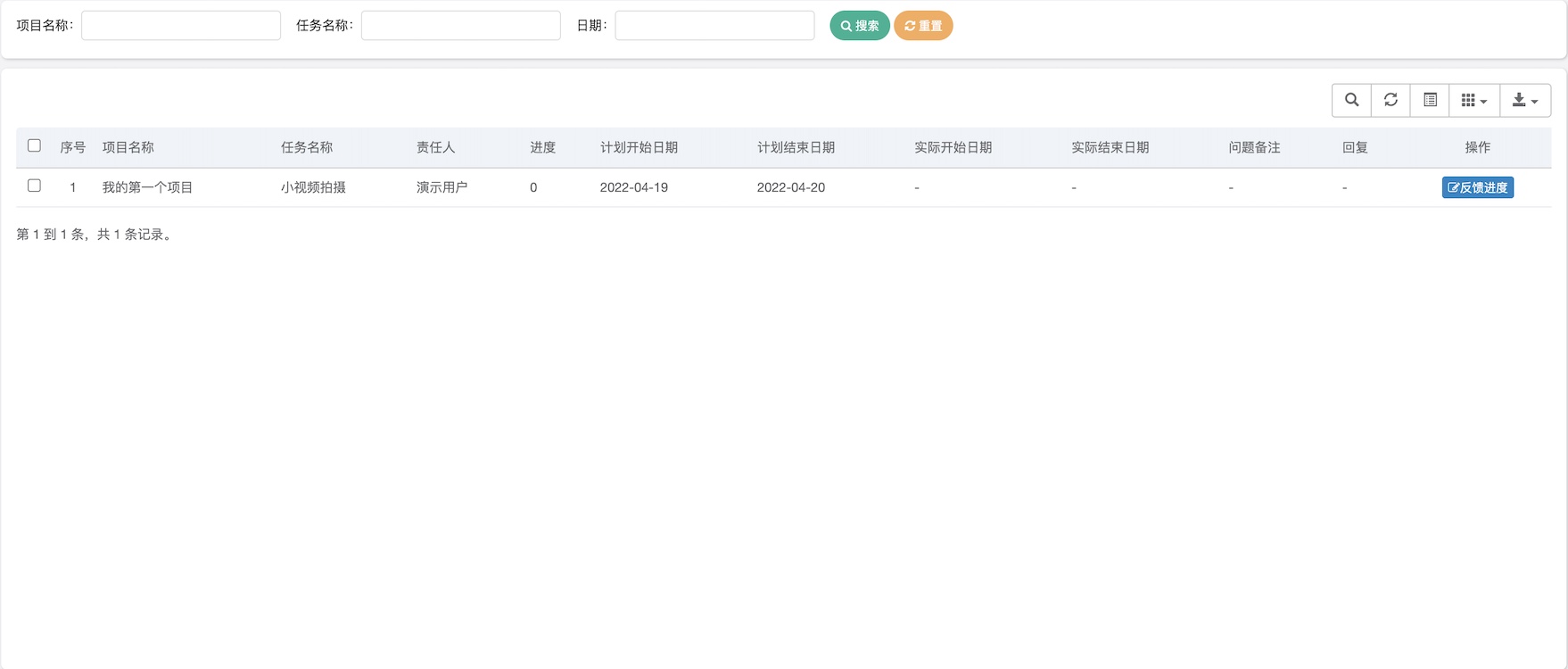Viewport: 1568px width, 669px height.
Task: Click the 2022-04-19 date cell
Action: pos(633,187)
